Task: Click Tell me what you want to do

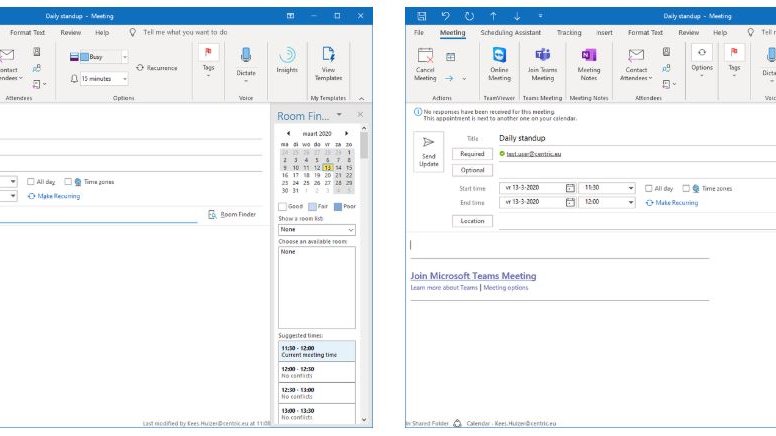Action: [185, 32]
